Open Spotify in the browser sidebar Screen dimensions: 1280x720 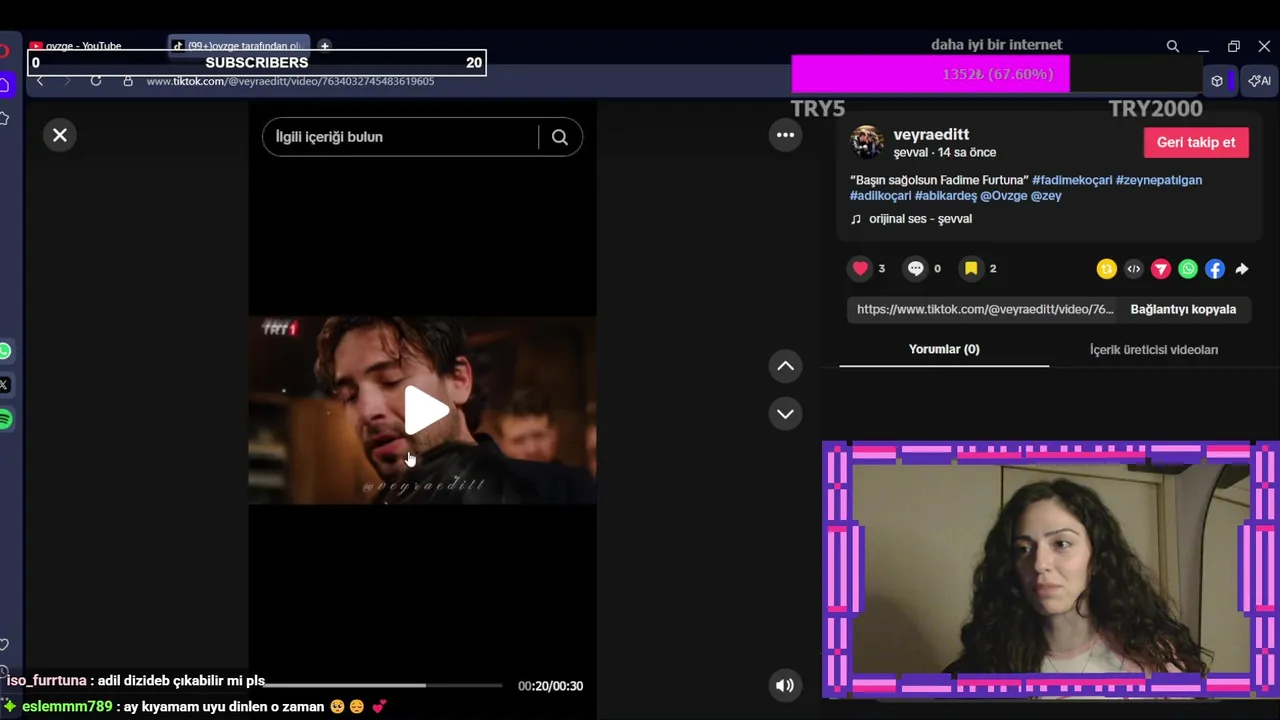pyautogui.click(x=5, y=420)
